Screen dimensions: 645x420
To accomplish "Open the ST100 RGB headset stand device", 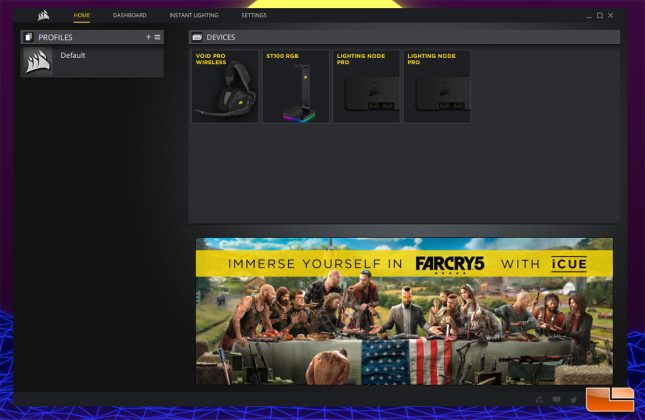I will [x=296, y=86].
